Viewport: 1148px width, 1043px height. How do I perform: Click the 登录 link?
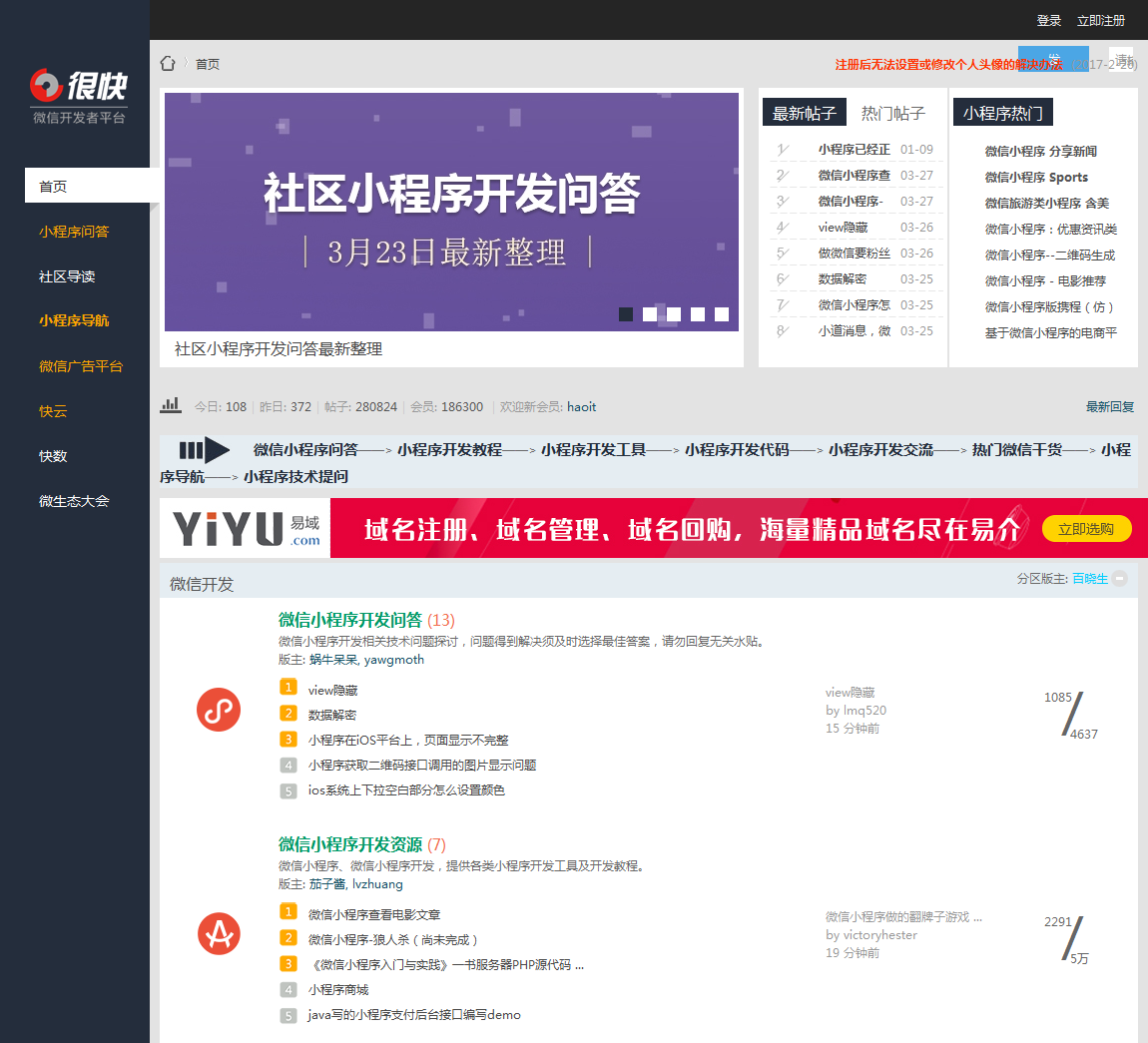pos(1048,21)
